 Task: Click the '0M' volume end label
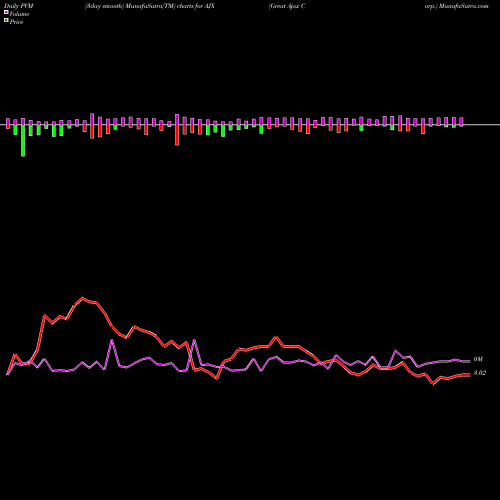[x=478, y=359]
